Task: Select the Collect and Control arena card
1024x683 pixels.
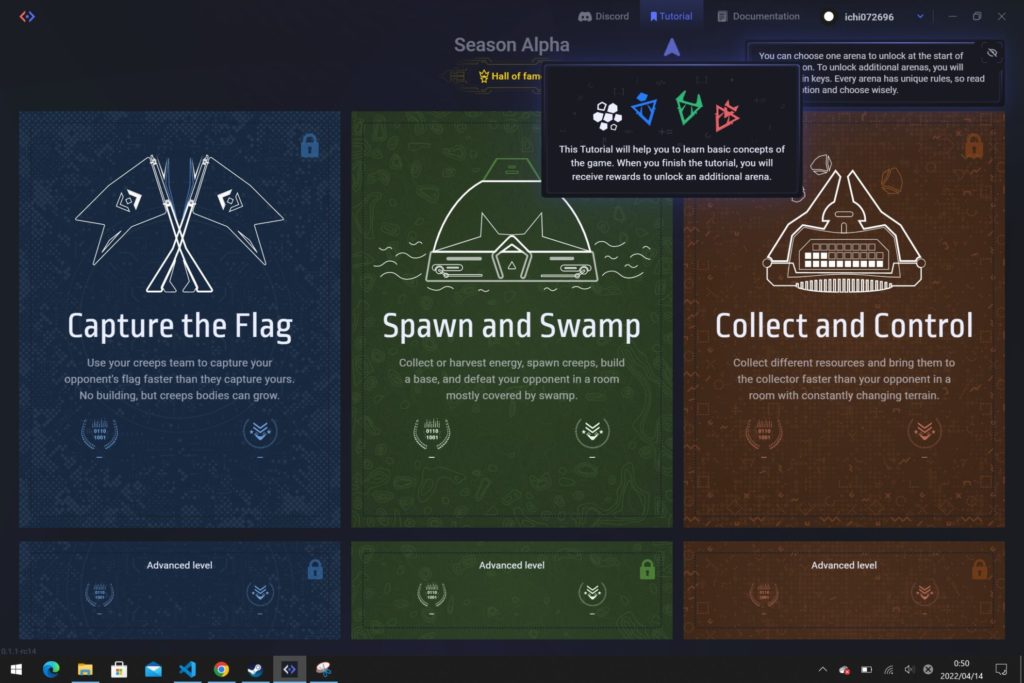Action: tap(844, 319)
